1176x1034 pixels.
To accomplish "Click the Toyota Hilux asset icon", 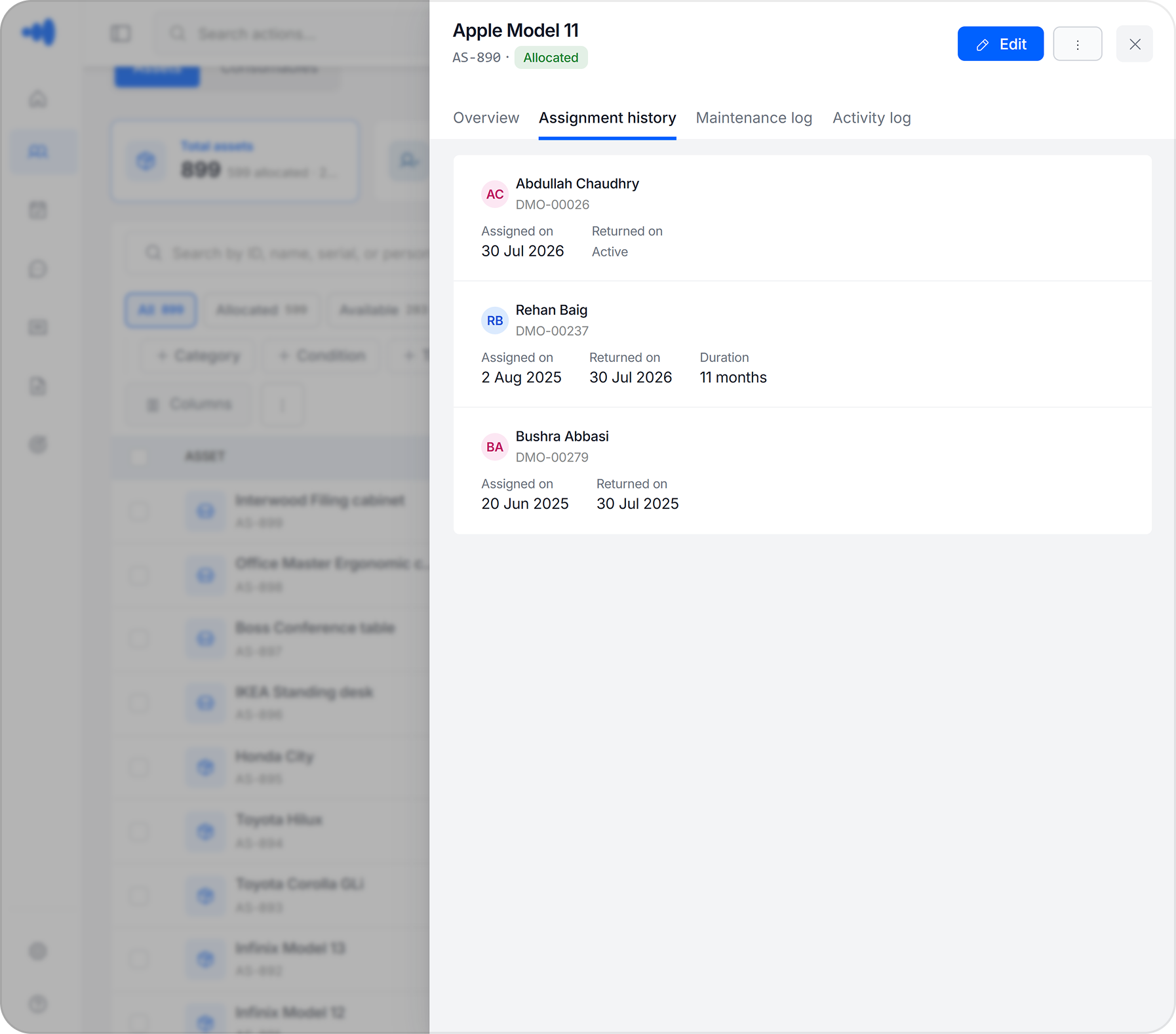I will point(205,831).
